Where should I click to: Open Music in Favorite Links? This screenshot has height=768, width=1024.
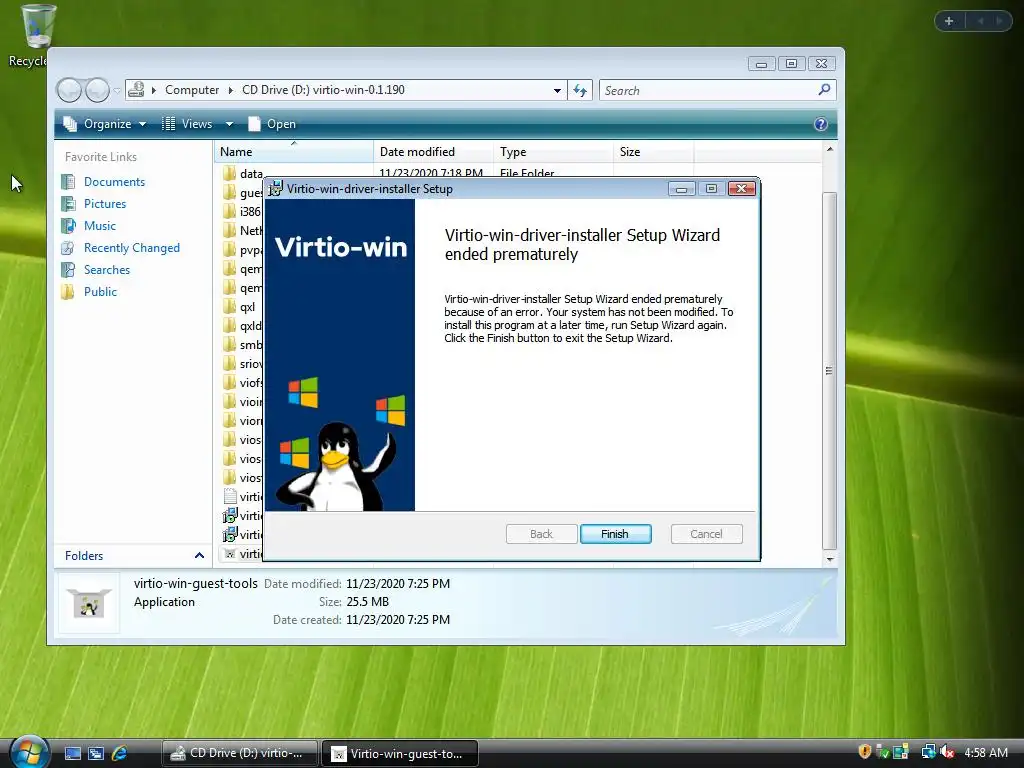(x=99, y=226)
